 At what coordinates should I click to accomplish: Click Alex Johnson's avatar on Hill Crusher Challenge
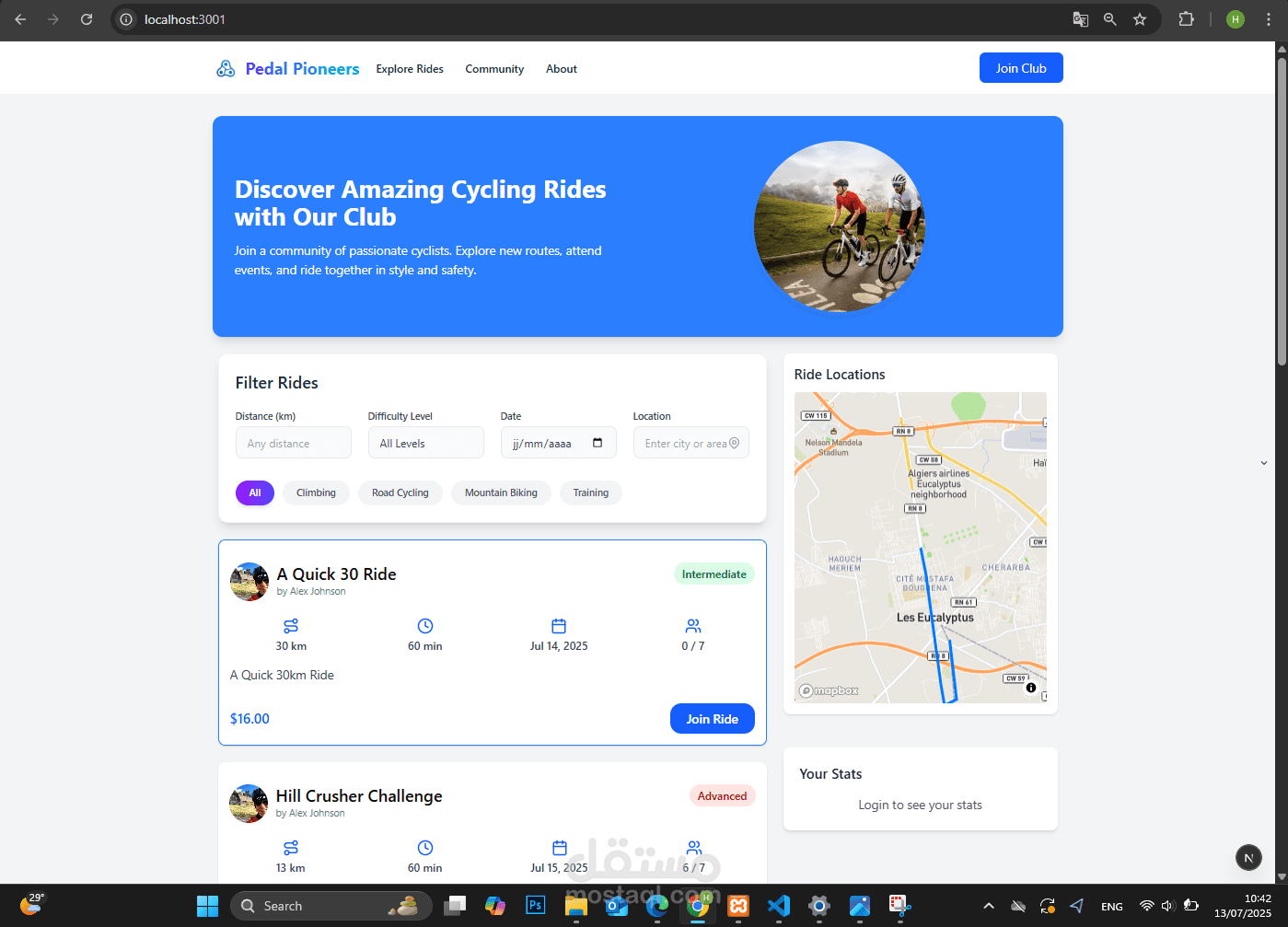pos(249,803)
